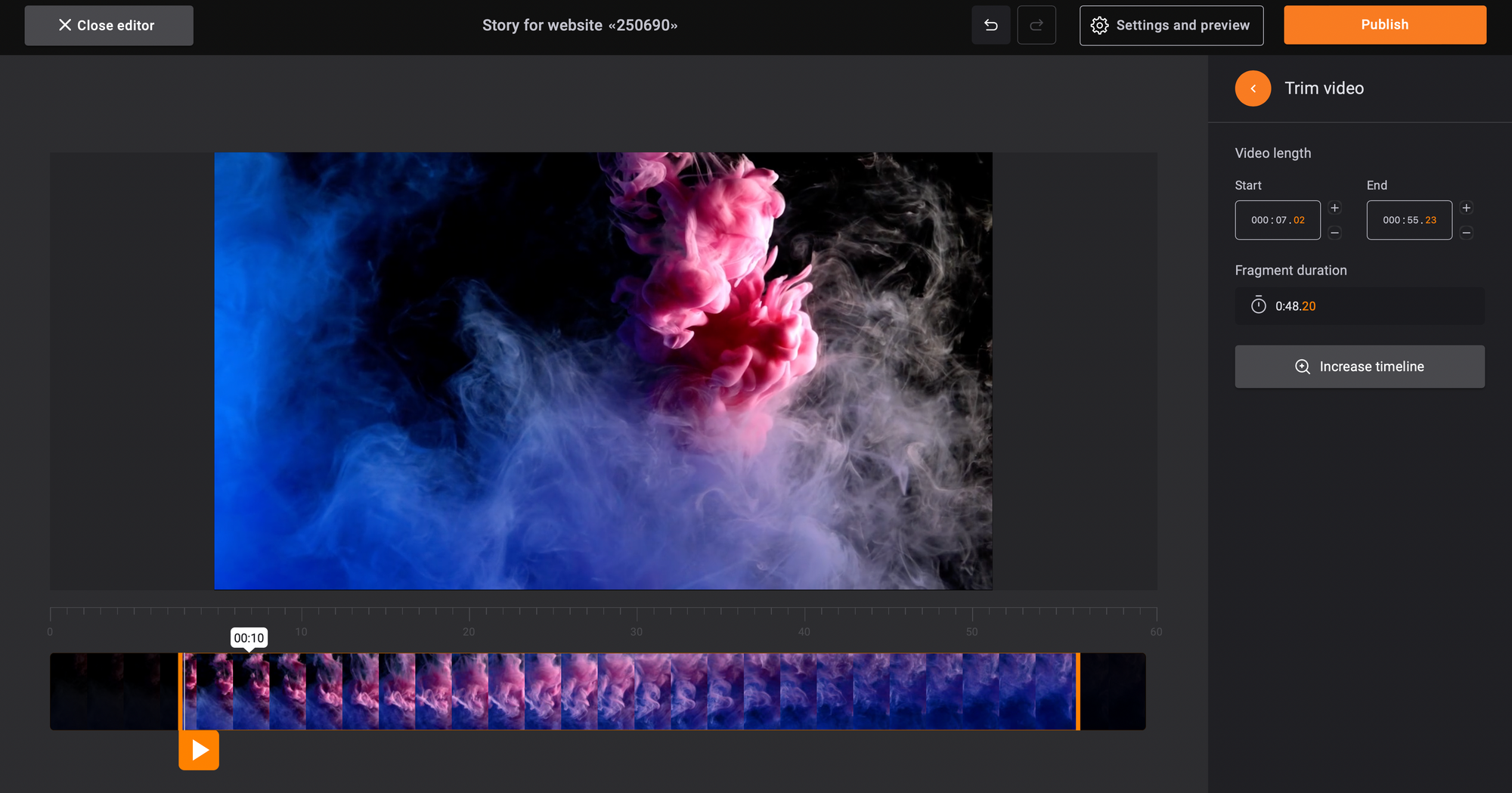Decrease the Start time with minus stepper

point(1334,233)
